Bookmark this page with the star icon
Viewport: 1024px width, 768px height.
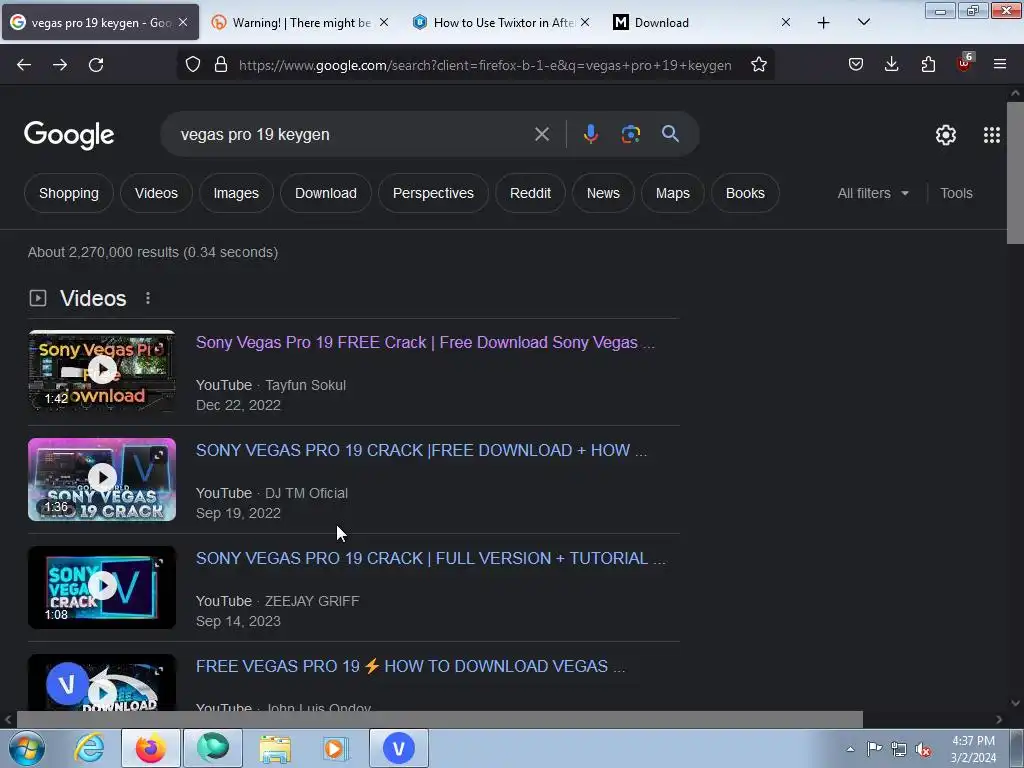758,65
